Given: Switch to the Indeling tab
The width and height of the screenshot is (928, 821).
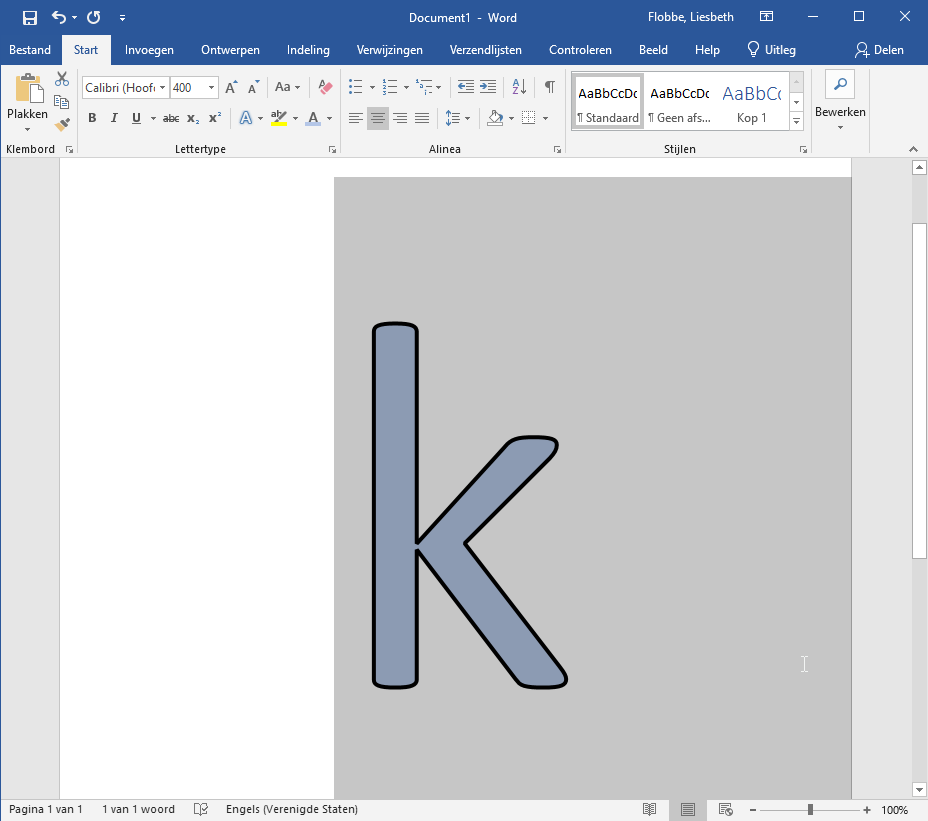Looking at the screenshot, I should pyautogui.click(x=308, y=50).
